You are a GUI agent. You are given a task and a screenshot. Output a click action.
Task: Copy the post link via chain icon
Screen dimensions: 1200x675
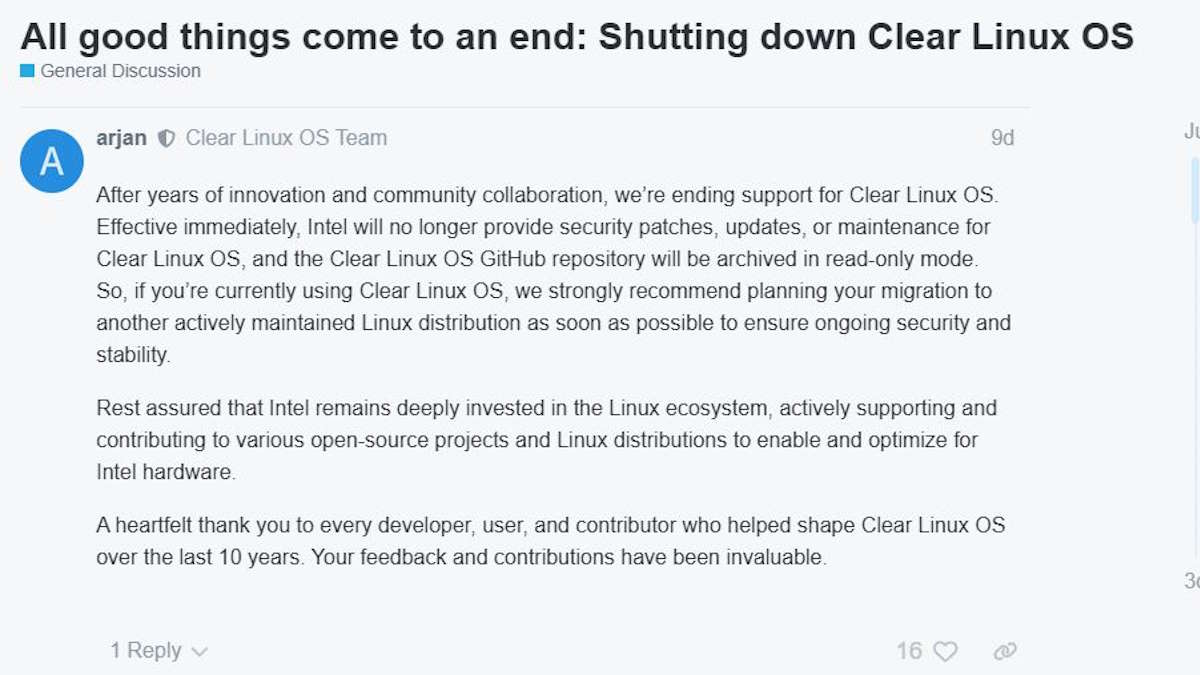click(x=1004, y=651)
